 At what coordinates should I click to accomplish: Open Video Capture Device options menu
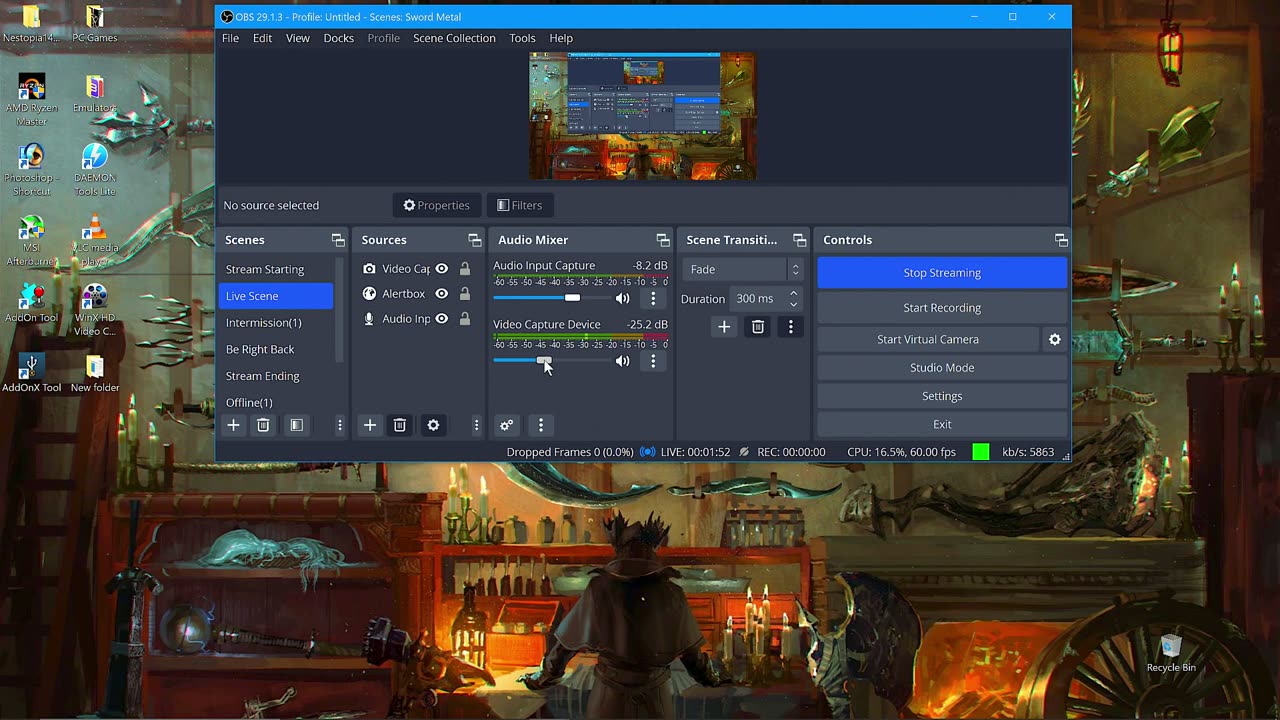pos(653,361)
